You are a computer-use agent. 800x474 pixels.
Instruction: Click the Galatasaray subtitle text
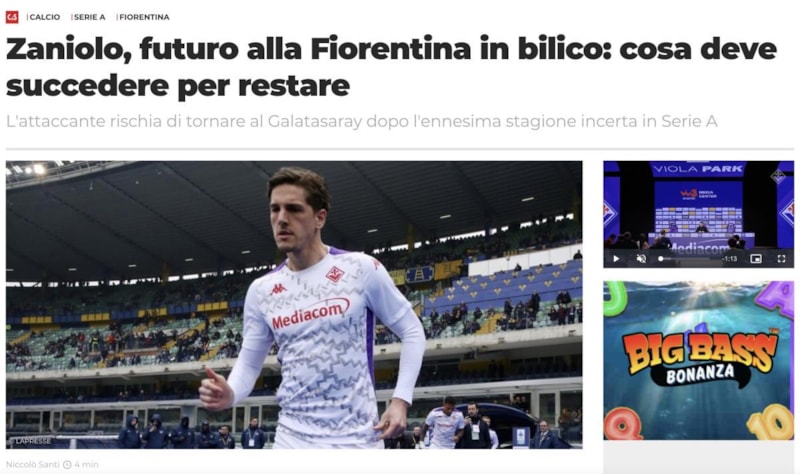[x=362, y=121]
